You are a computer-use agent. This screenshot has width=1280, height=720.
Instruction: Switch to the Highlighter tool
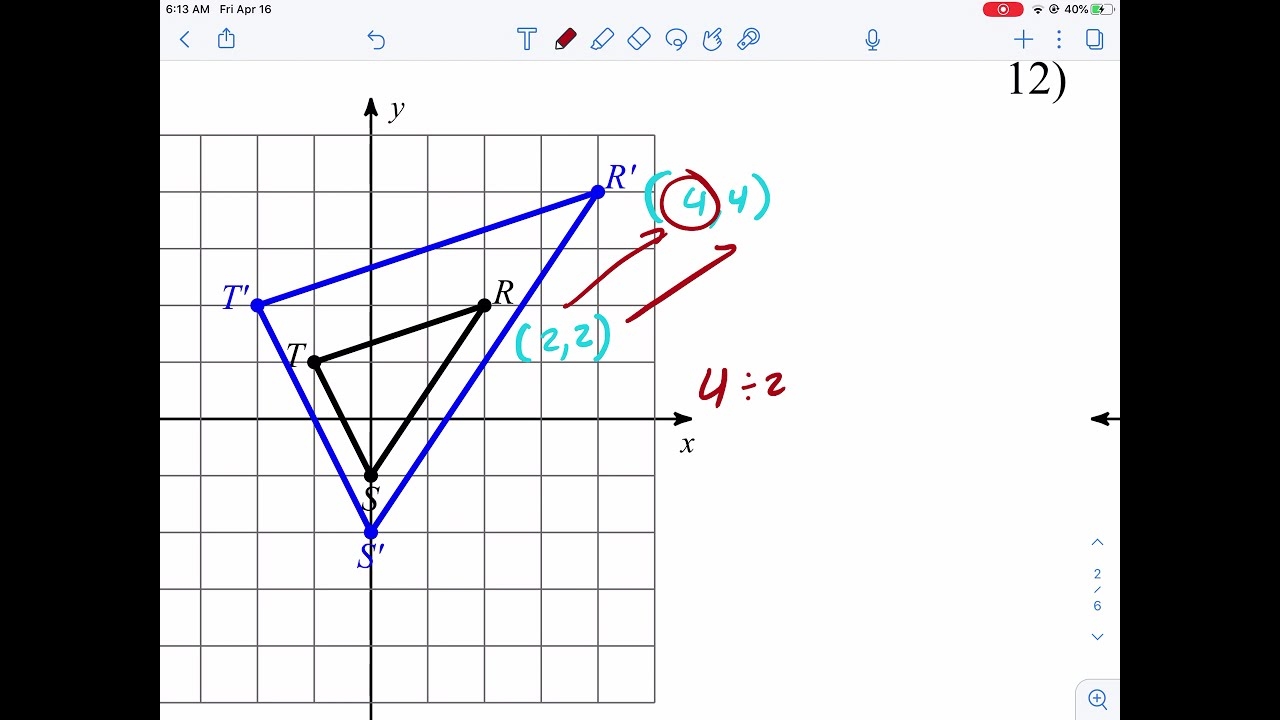pos(602,39)
